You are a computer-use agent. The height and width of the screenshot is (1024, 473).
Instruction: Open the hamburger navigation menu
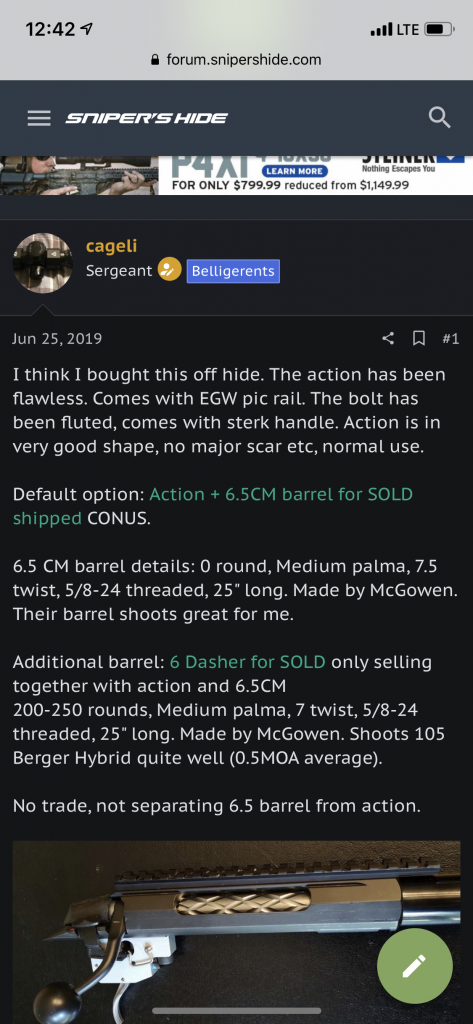(39, 118)
